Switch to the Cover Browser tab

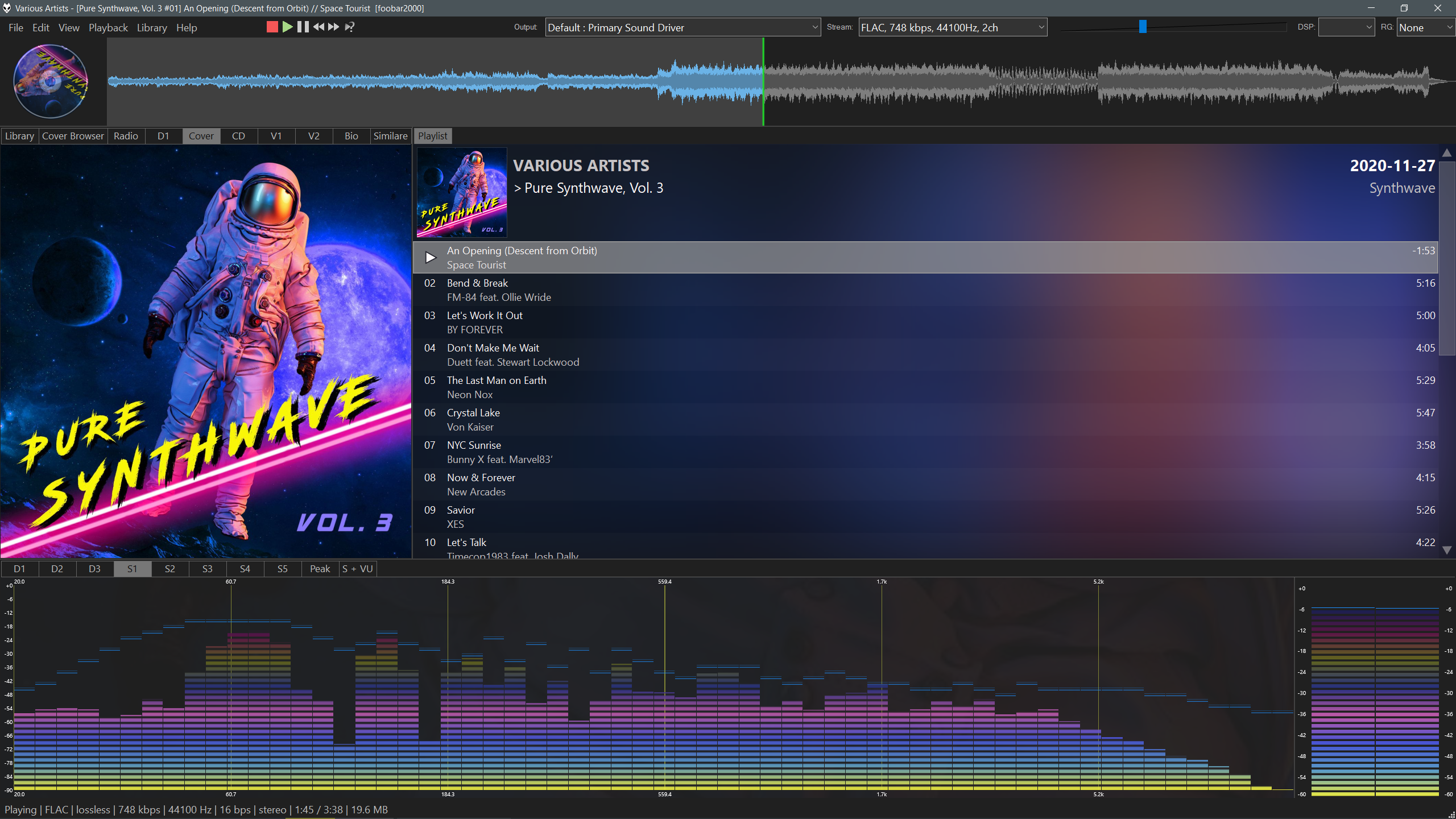[73, 136]
